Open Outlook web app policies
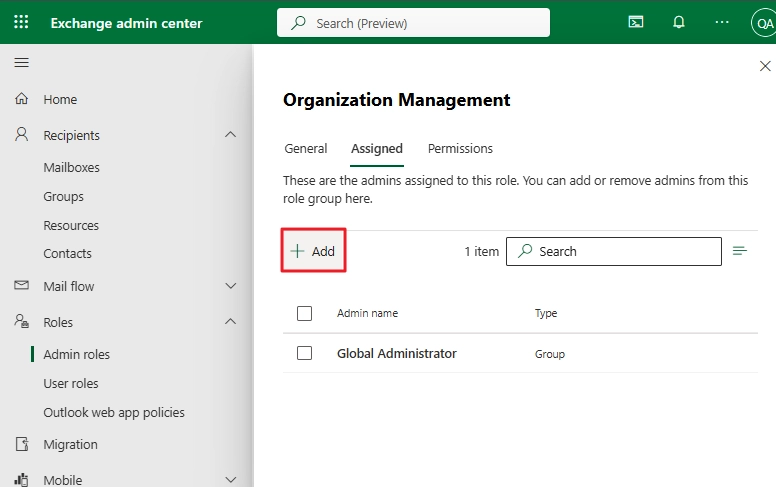This screenshot has width=776, height=487. pos(114,412)
